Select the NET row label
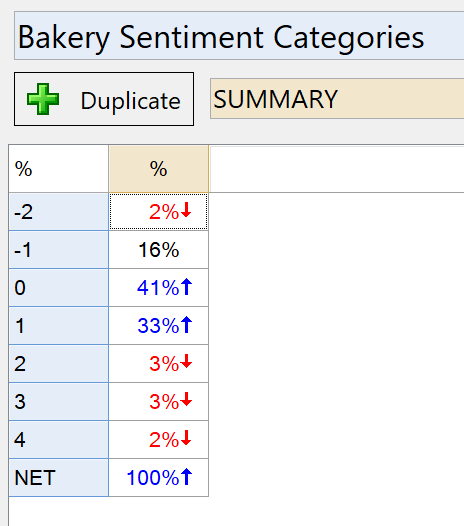This screenshot has height=526, width=464. [x=58, y=477]
